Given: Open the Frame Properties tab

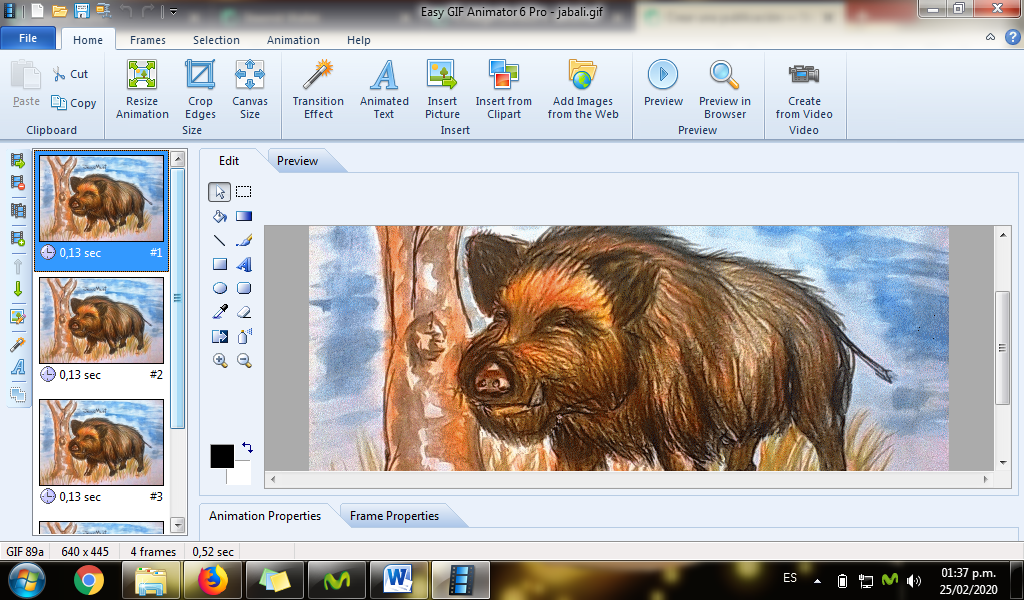Looking at the screenshot, I should pyautogui.click(x=394, y=516).
